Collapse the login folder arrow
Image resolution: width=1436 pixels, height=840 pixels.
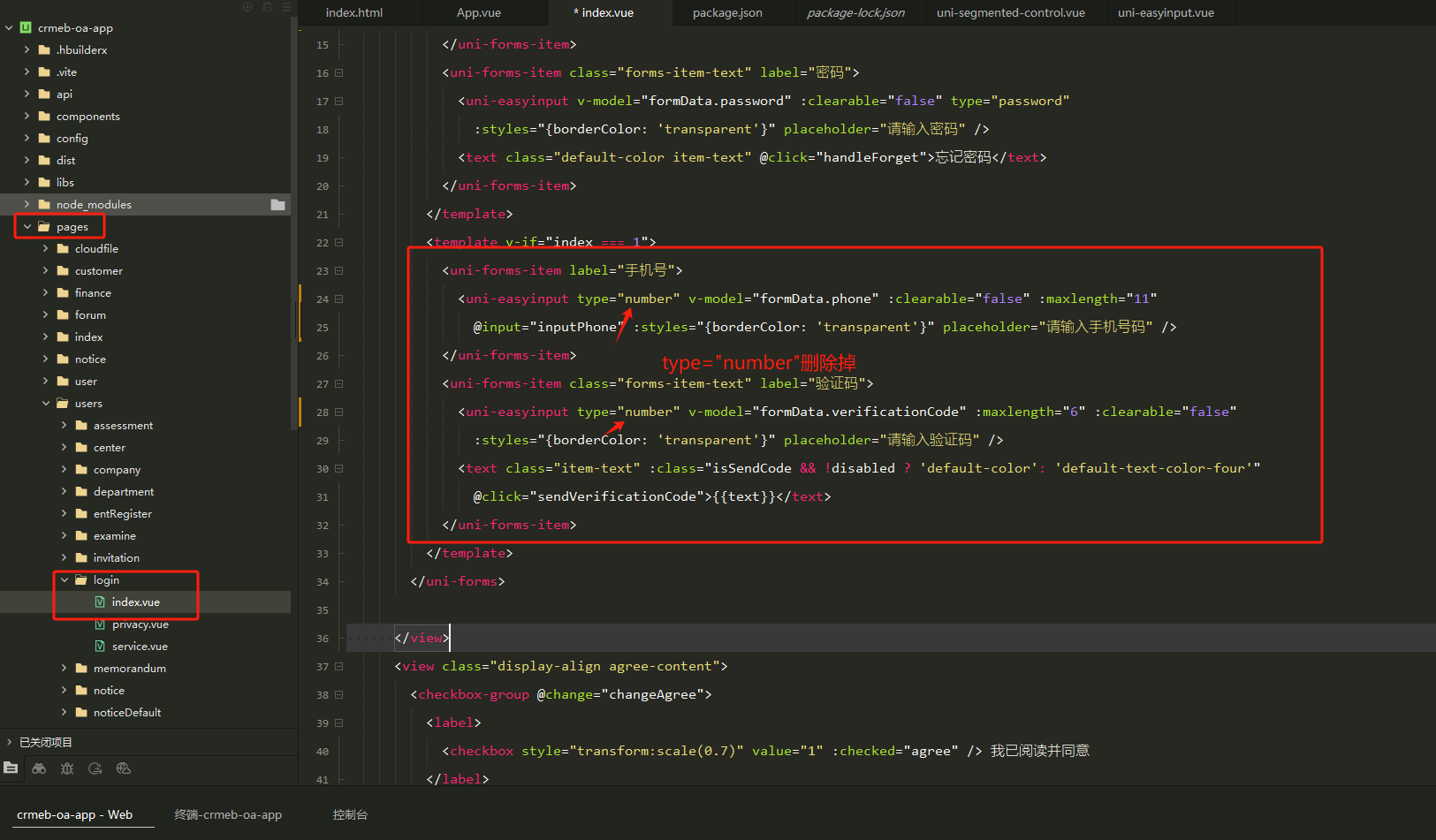pos(65,579)
